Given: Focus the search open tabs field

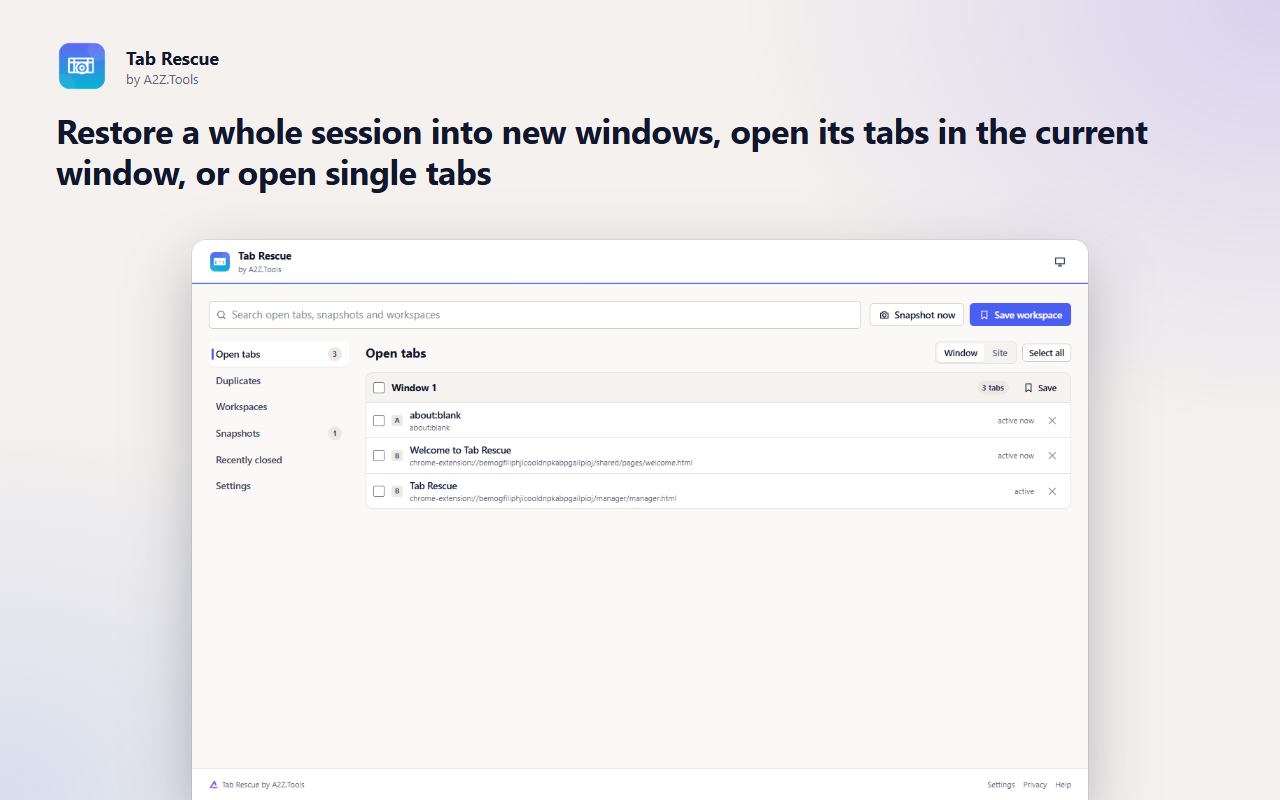Looking at the screenshot, I should pyautogui.click(x=535, y=315).
